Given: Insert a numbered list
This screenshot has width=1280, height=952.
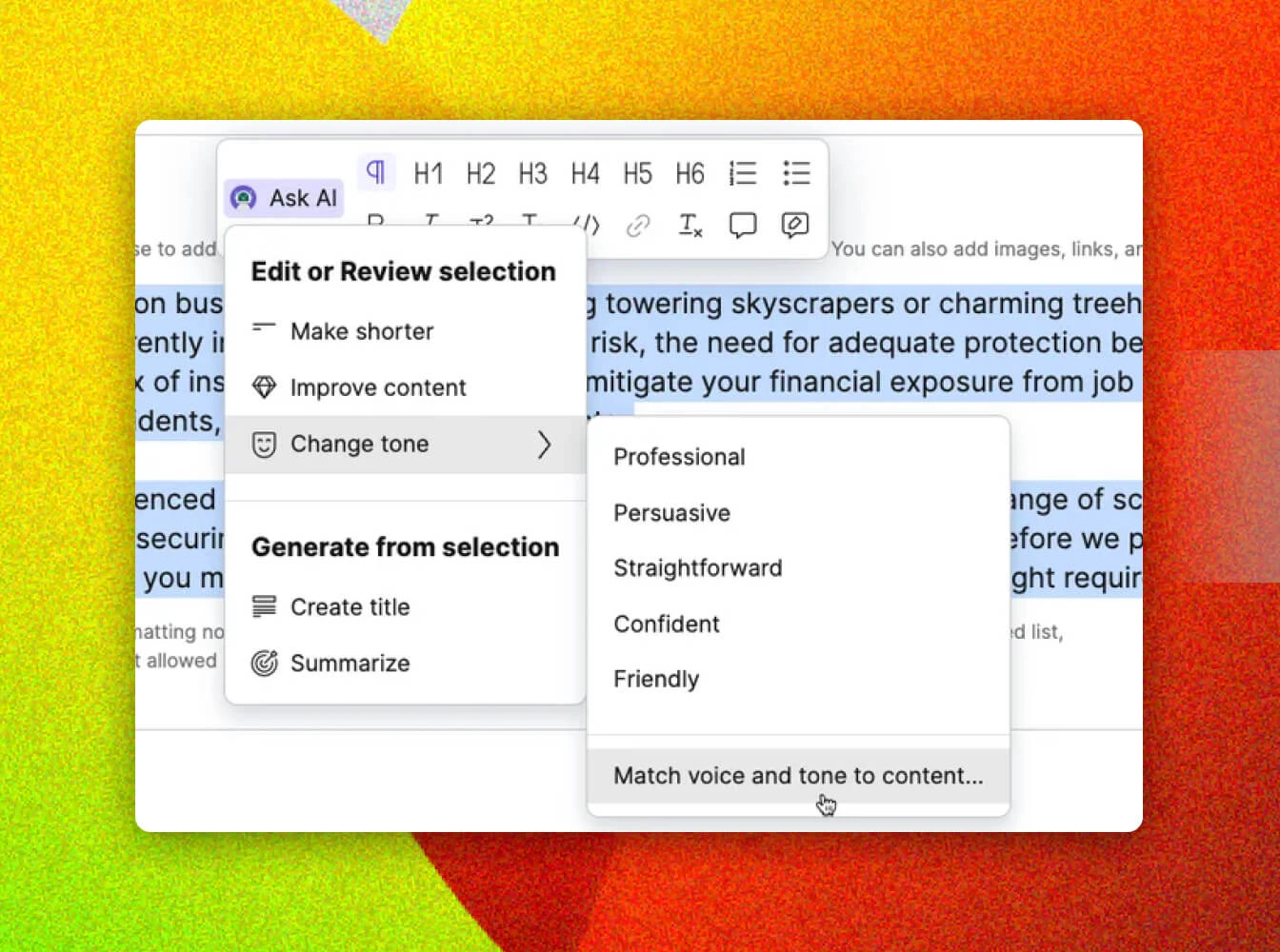Looking at the screenshot, I should tap(743, 173).
